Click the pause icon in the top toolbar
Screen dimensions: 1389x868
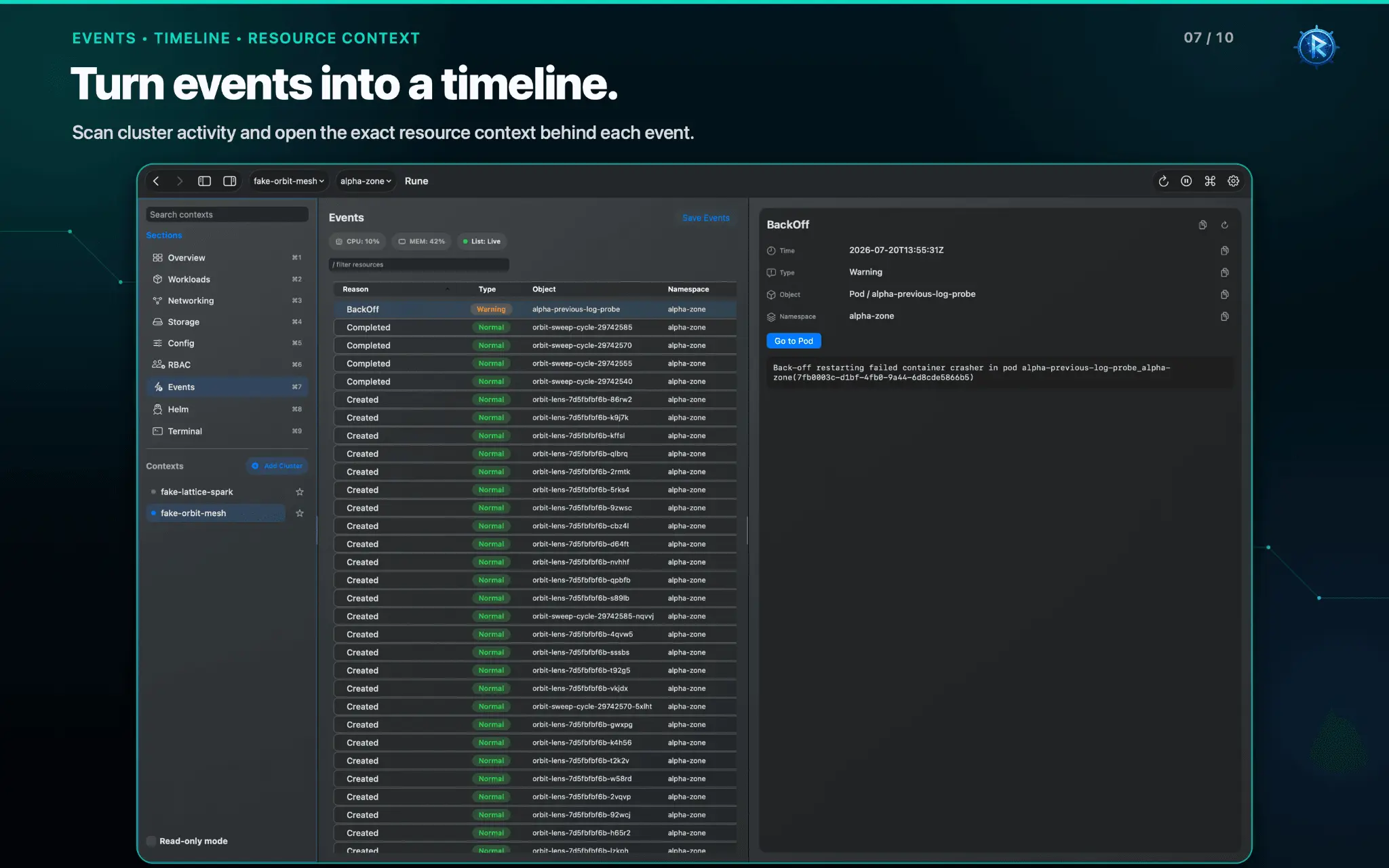click(x=1186, y=181)
